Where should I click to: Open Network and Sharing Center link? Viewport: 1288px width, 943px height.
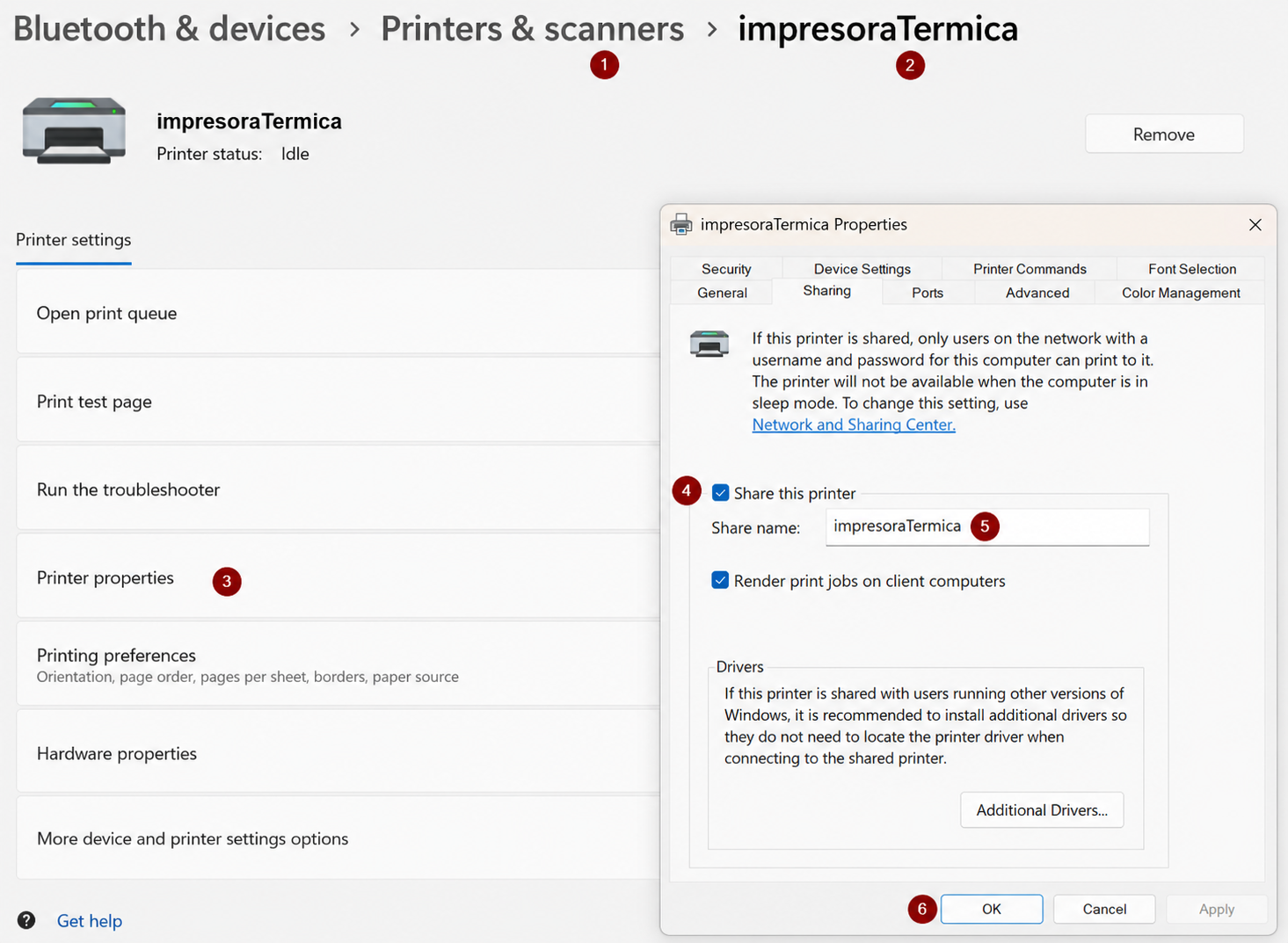[854, 424]
